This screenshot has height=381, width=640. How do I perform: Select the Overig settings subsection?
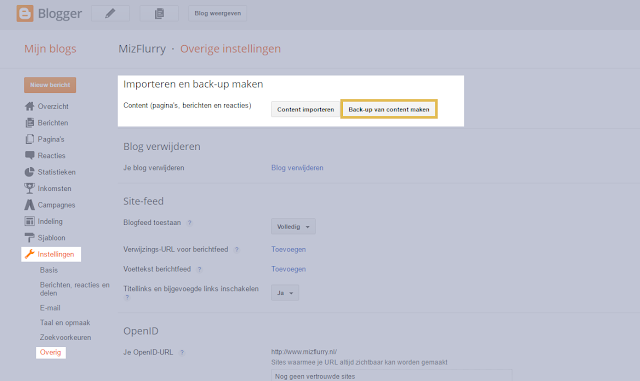click(x=51, y=352)
